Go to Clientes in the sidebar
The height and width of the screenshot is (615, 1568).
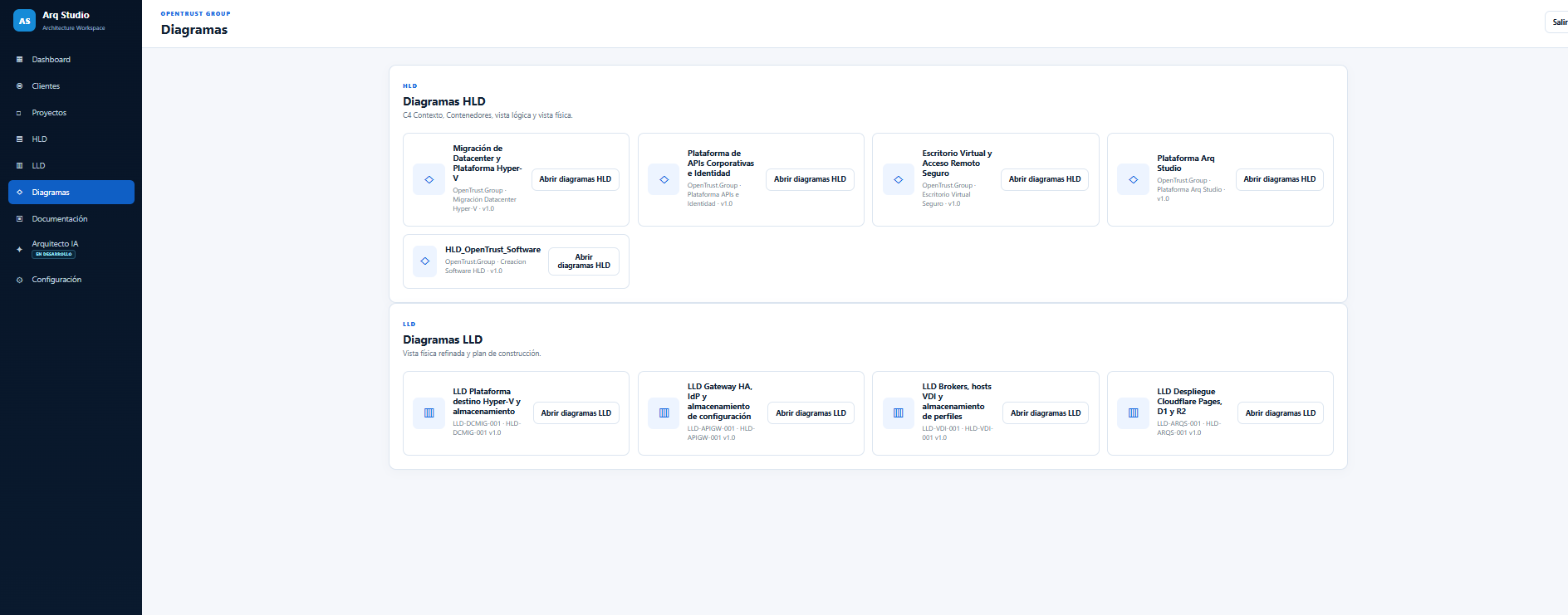pyautogui.click(x=71, y=86)
